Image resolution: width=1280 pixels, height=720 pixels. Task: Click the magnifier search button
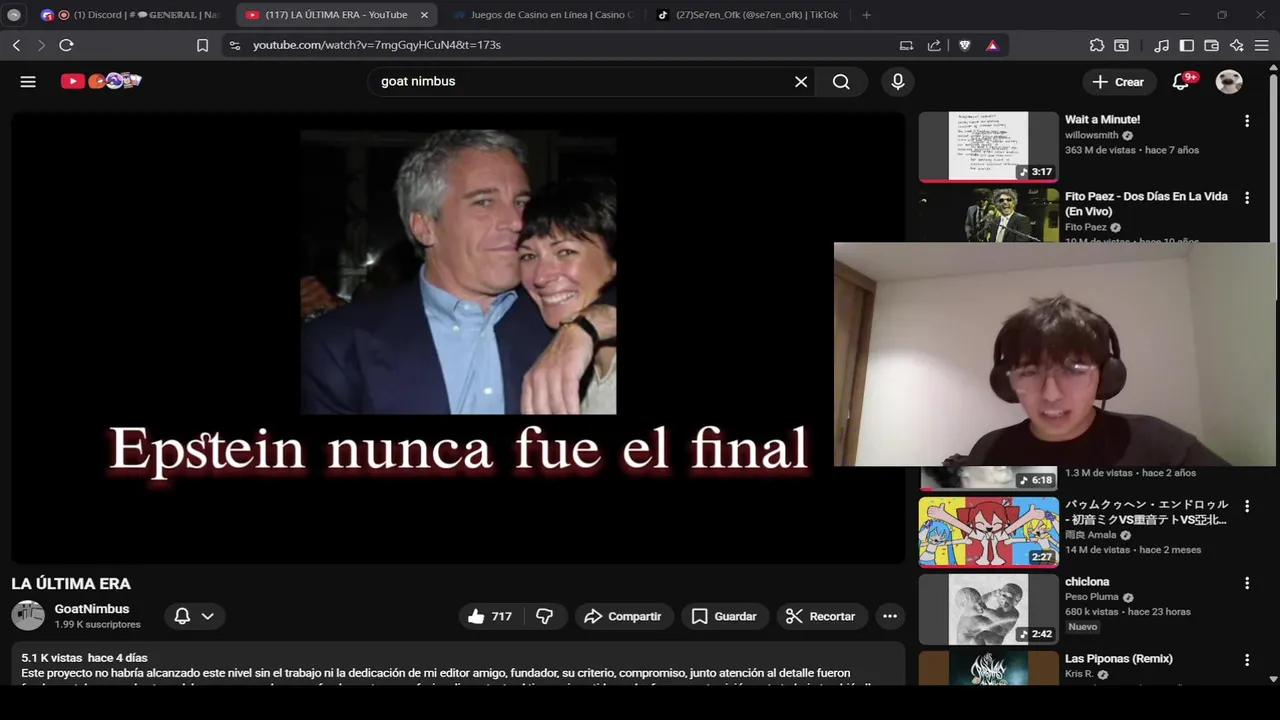click(x=841, y=82)
